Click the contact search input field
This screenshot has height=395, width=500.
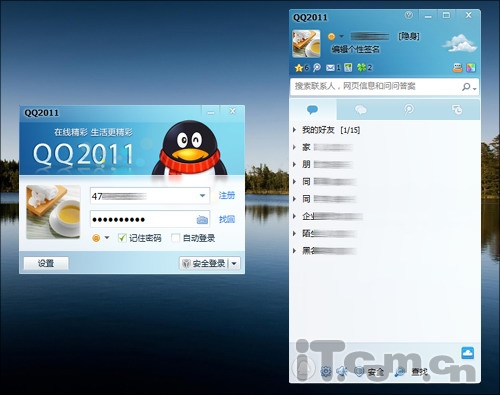tap(375, 87)
